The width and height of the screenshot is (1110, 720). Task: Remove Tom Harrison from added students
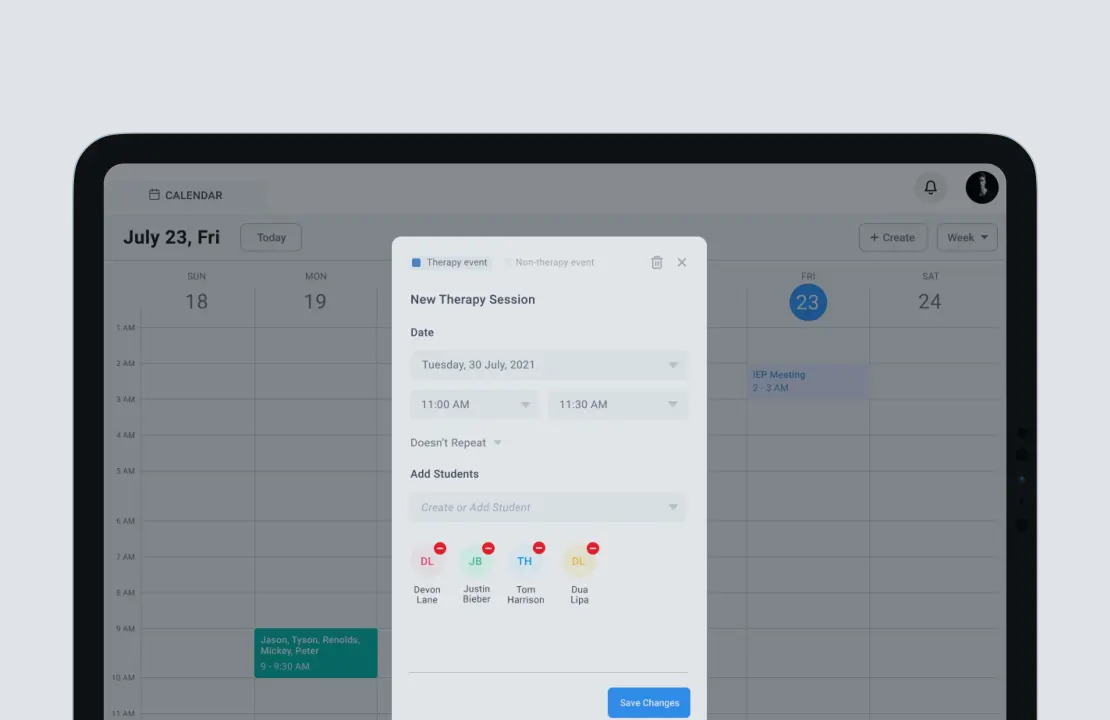click(539, 548)
